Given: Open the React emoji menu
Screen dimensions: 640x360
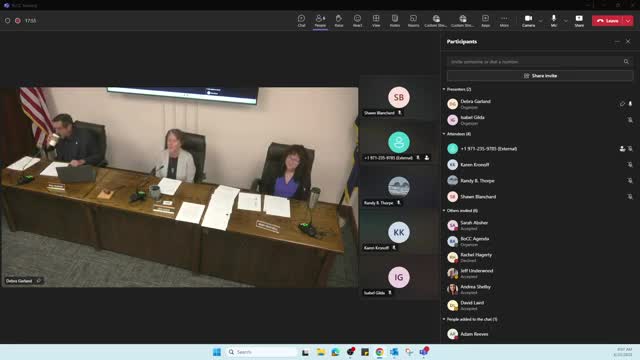Looking at the screenshot, I should [358, 20].
